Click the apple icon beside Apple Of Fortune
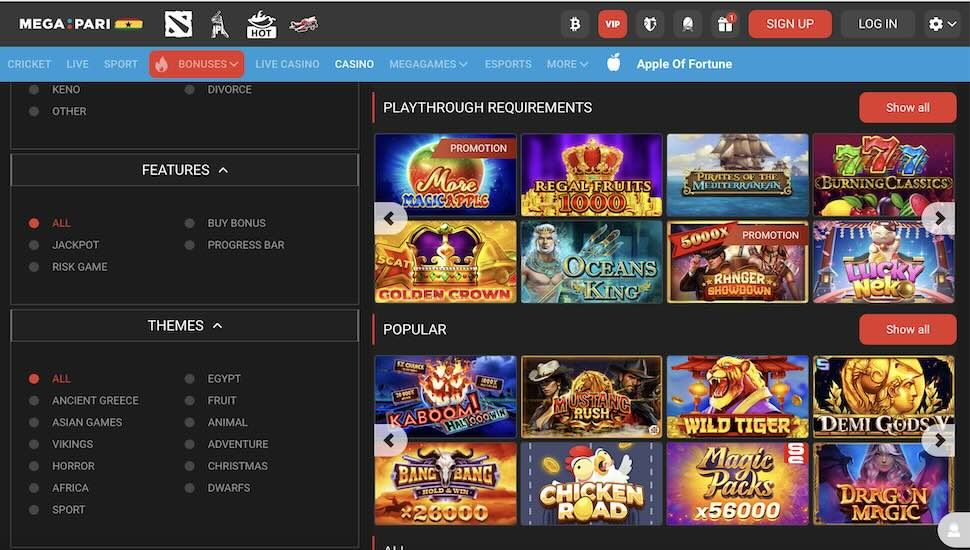The width and height of the screenshot is (970, 550). [x=614, y=62]
